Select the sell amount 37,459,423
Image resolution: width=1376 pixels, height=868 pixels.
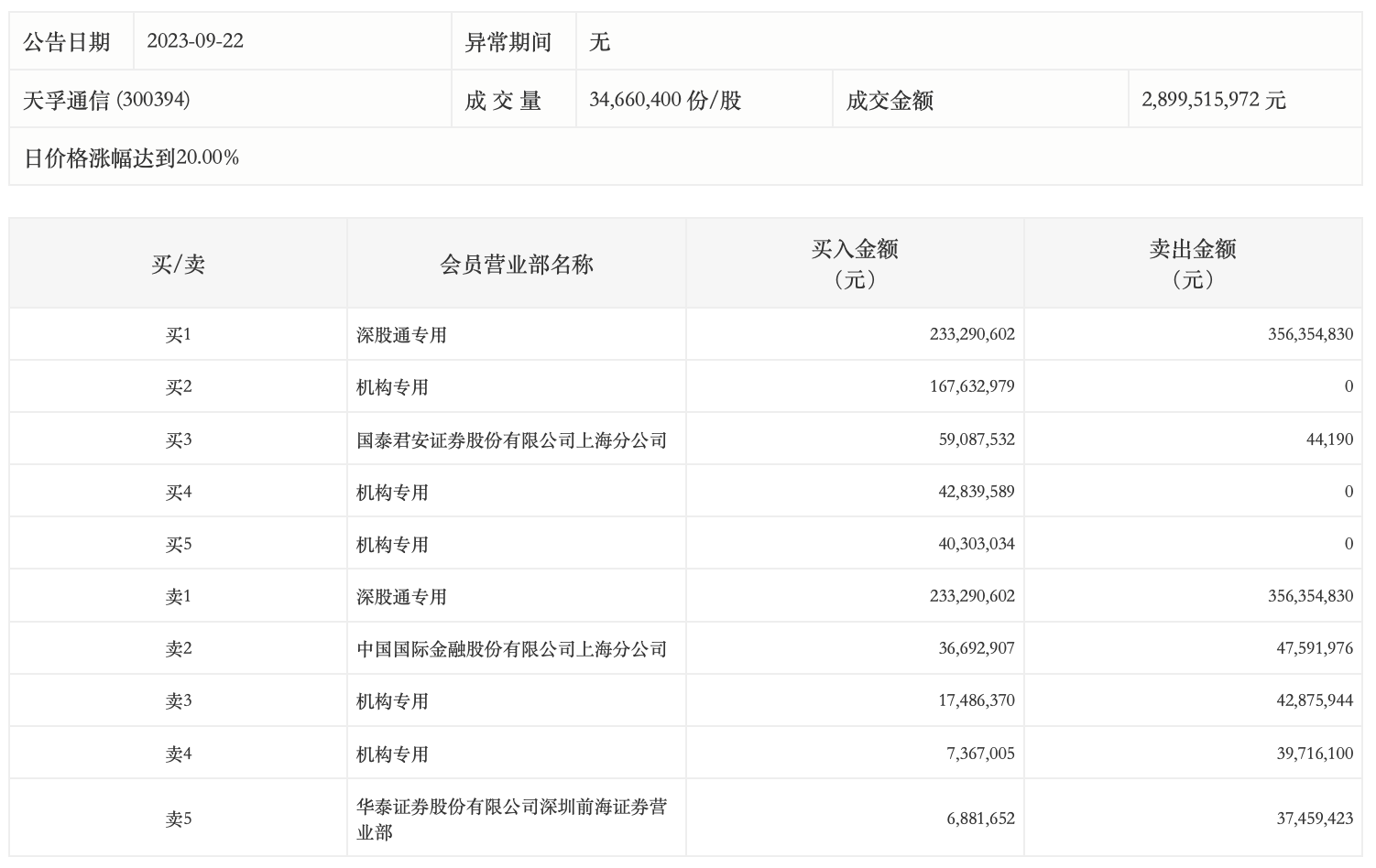1315,819
